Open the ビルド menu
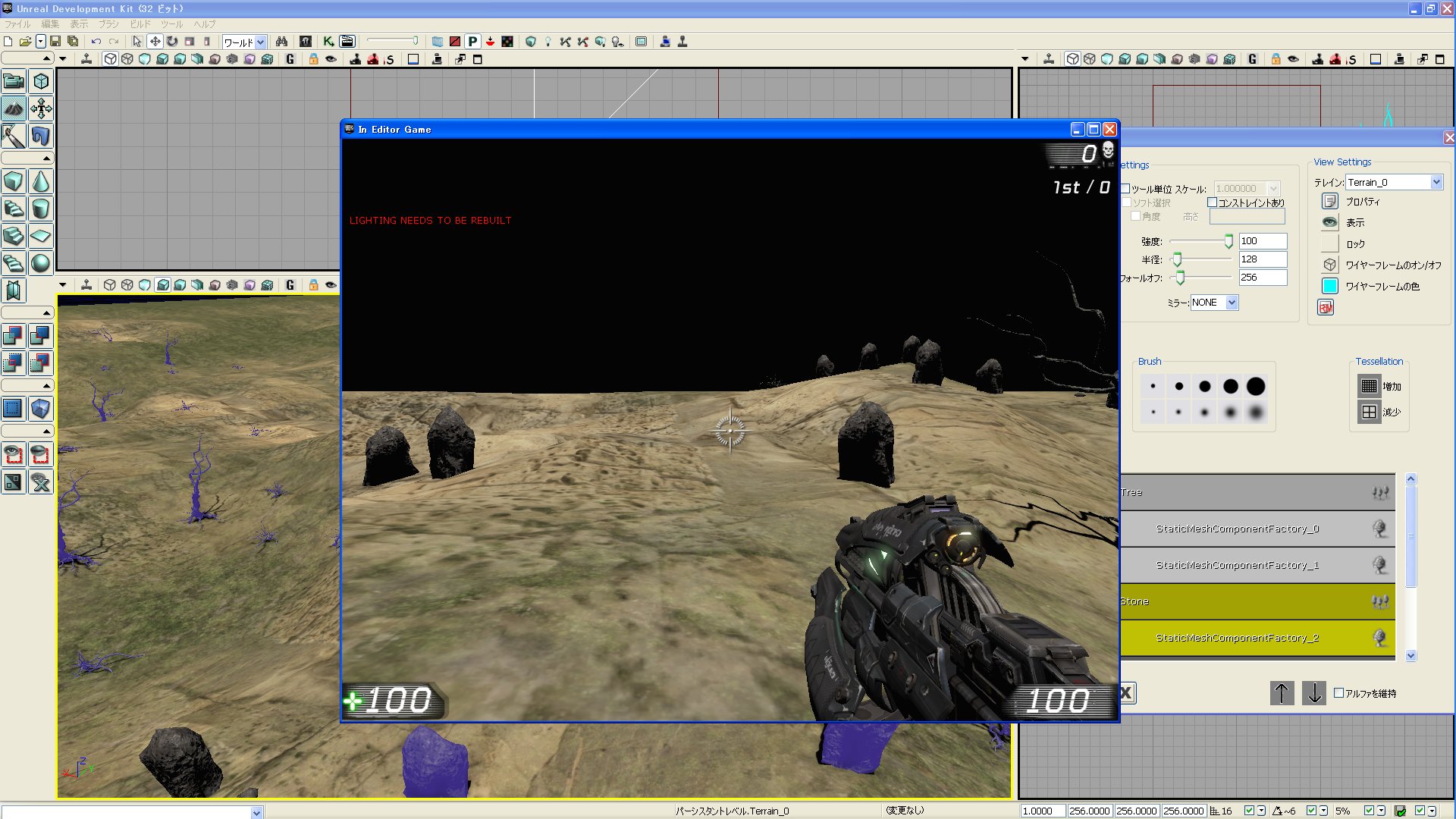1456x819 pixels. click(x=140, y=24)
